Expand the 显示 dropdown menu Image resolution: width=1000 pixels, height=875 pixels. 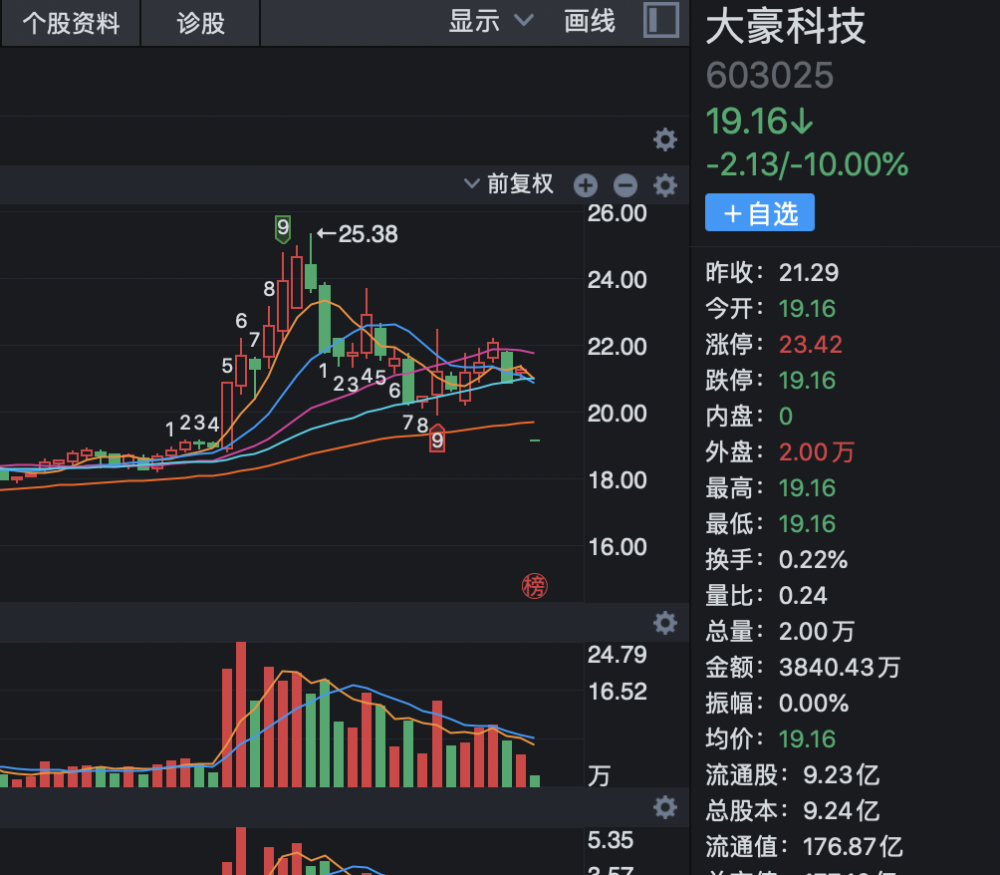(x=490, y=22)
